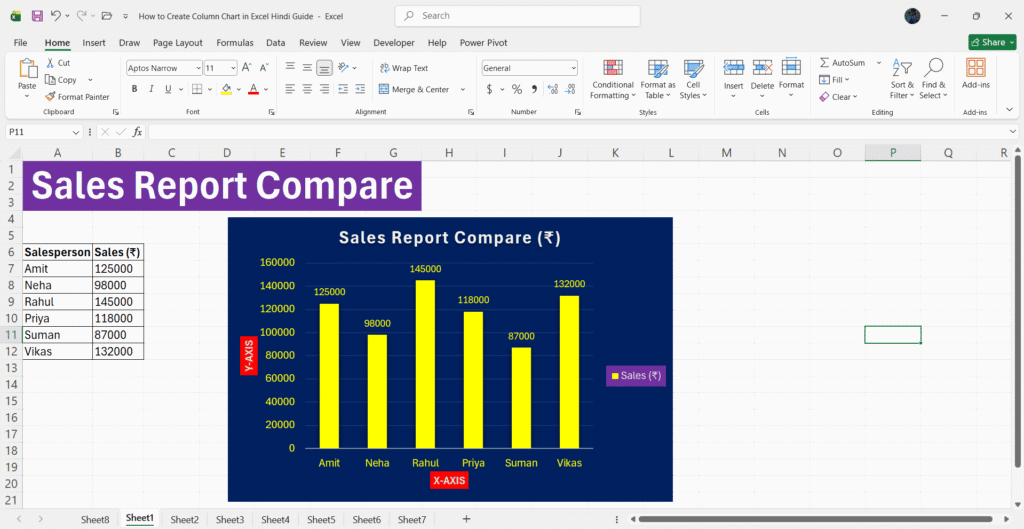Image resolution: width=1024 pixels, height=529 pixels.
Task: Click the Delete cells icon
Action: (x=762, y=67)
